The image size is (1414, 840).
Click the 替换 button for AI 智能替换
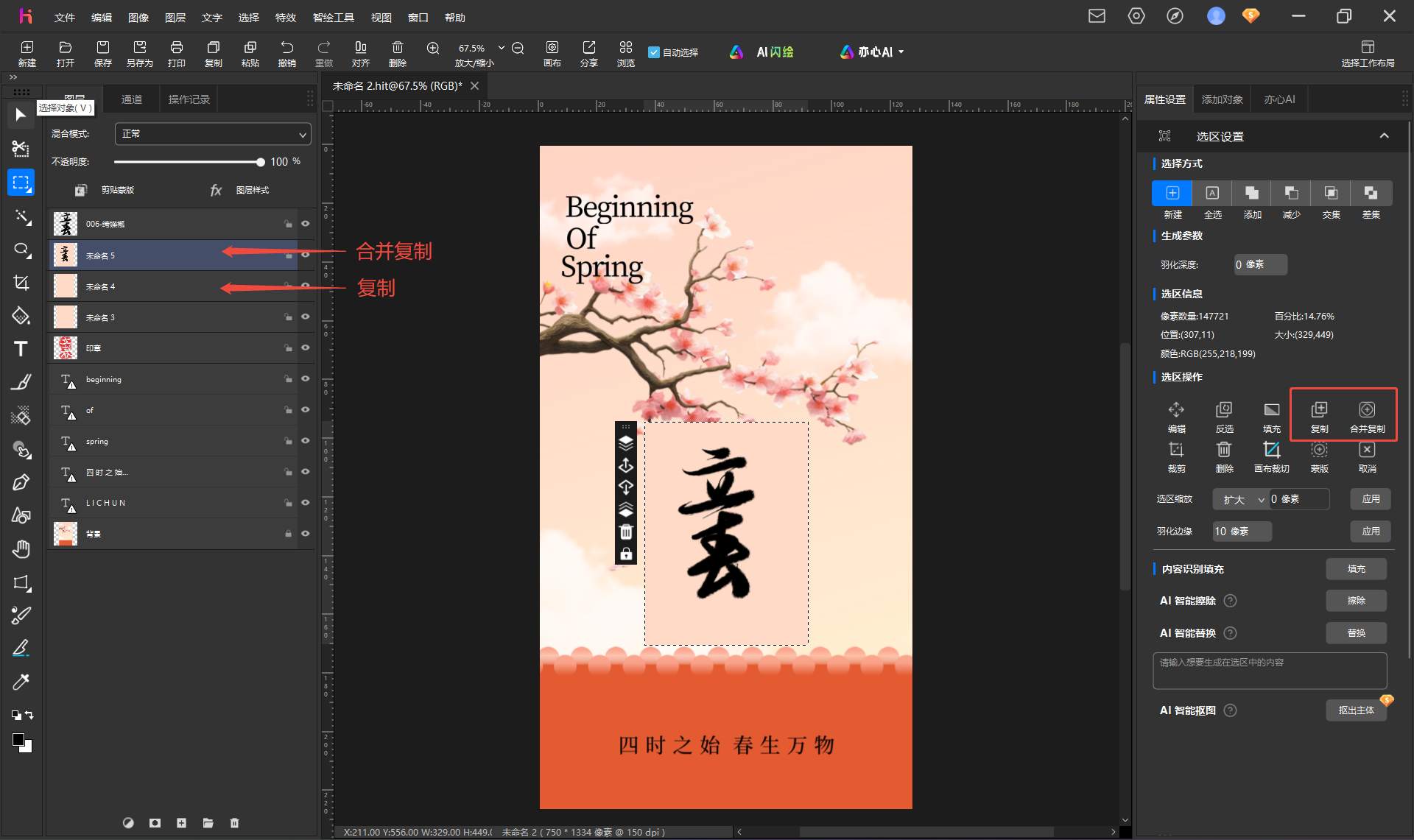point(1356,633)
